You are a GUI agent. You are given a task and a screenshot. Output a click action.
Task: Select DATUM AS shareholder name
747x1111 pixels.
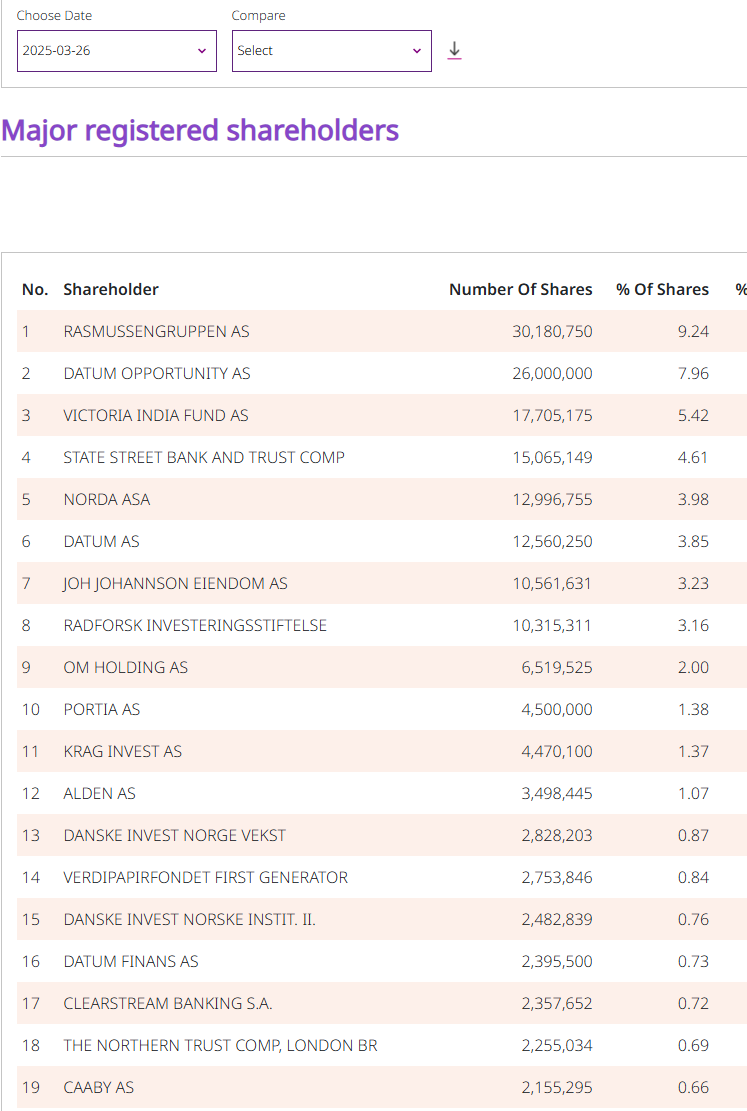(x=101, y=541)
